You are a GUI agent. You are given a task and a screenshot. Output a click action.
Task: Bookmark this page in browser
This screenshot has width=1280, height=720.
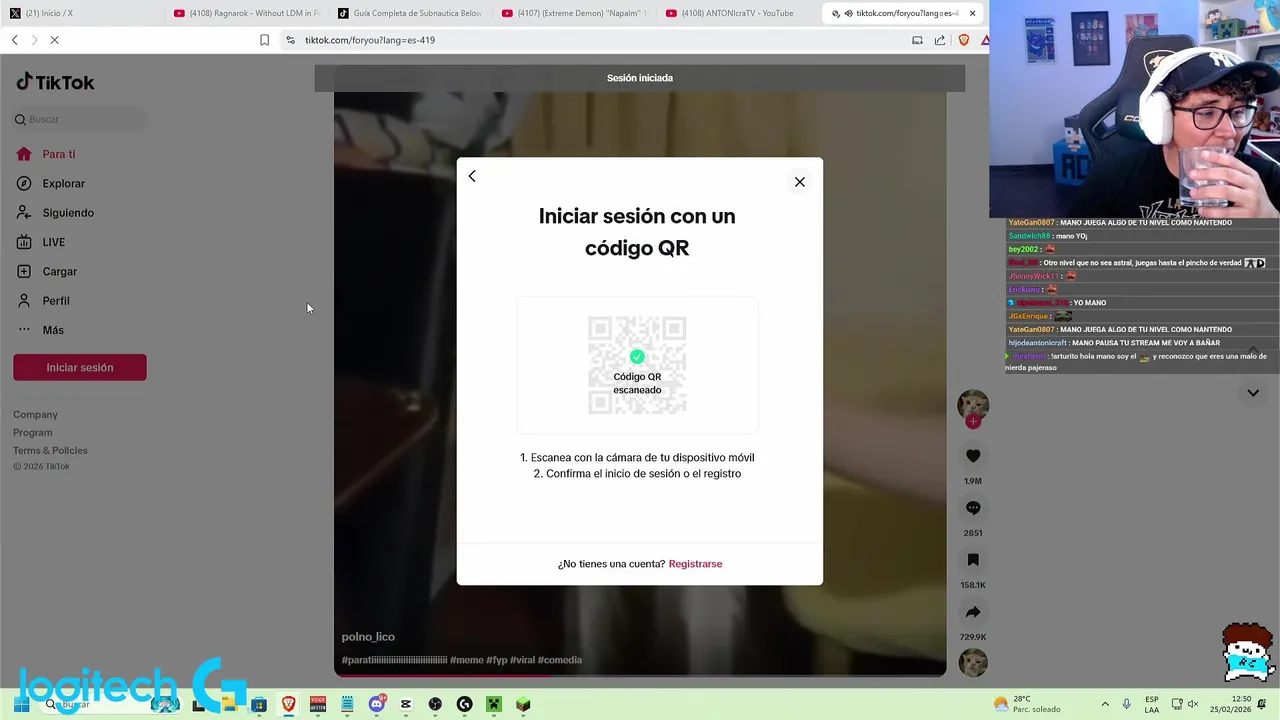coord(264,40)
